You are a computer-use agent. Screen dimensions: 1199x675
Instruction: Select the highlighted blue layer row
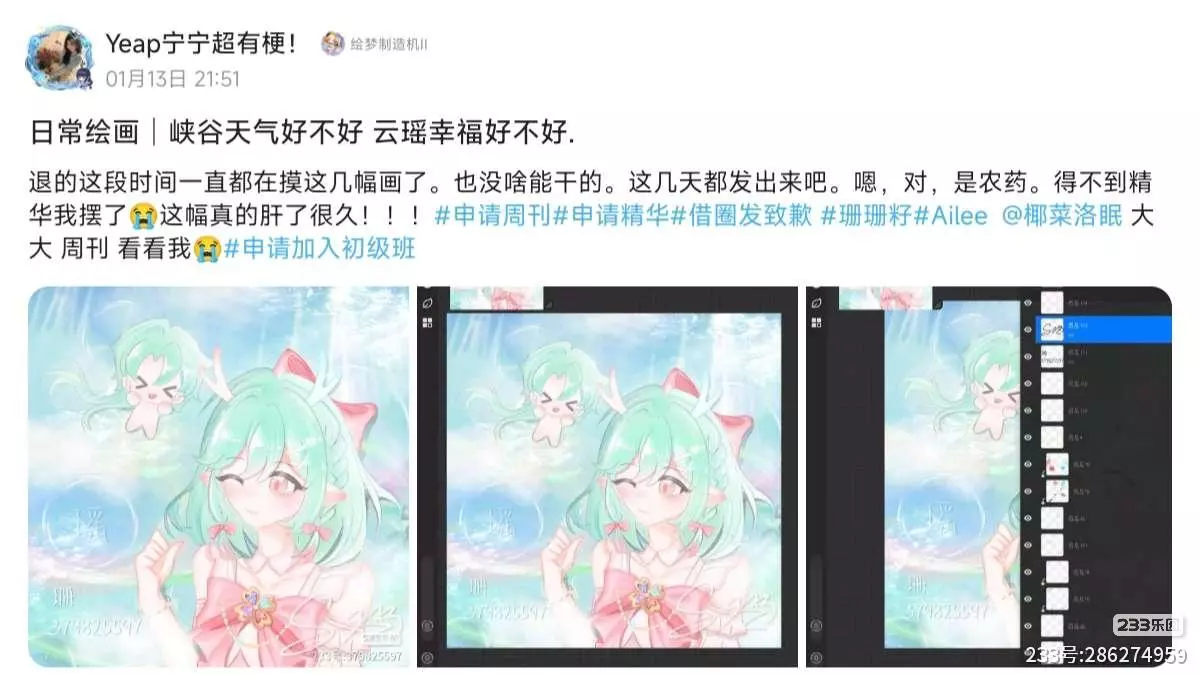tap(1103, 329)
